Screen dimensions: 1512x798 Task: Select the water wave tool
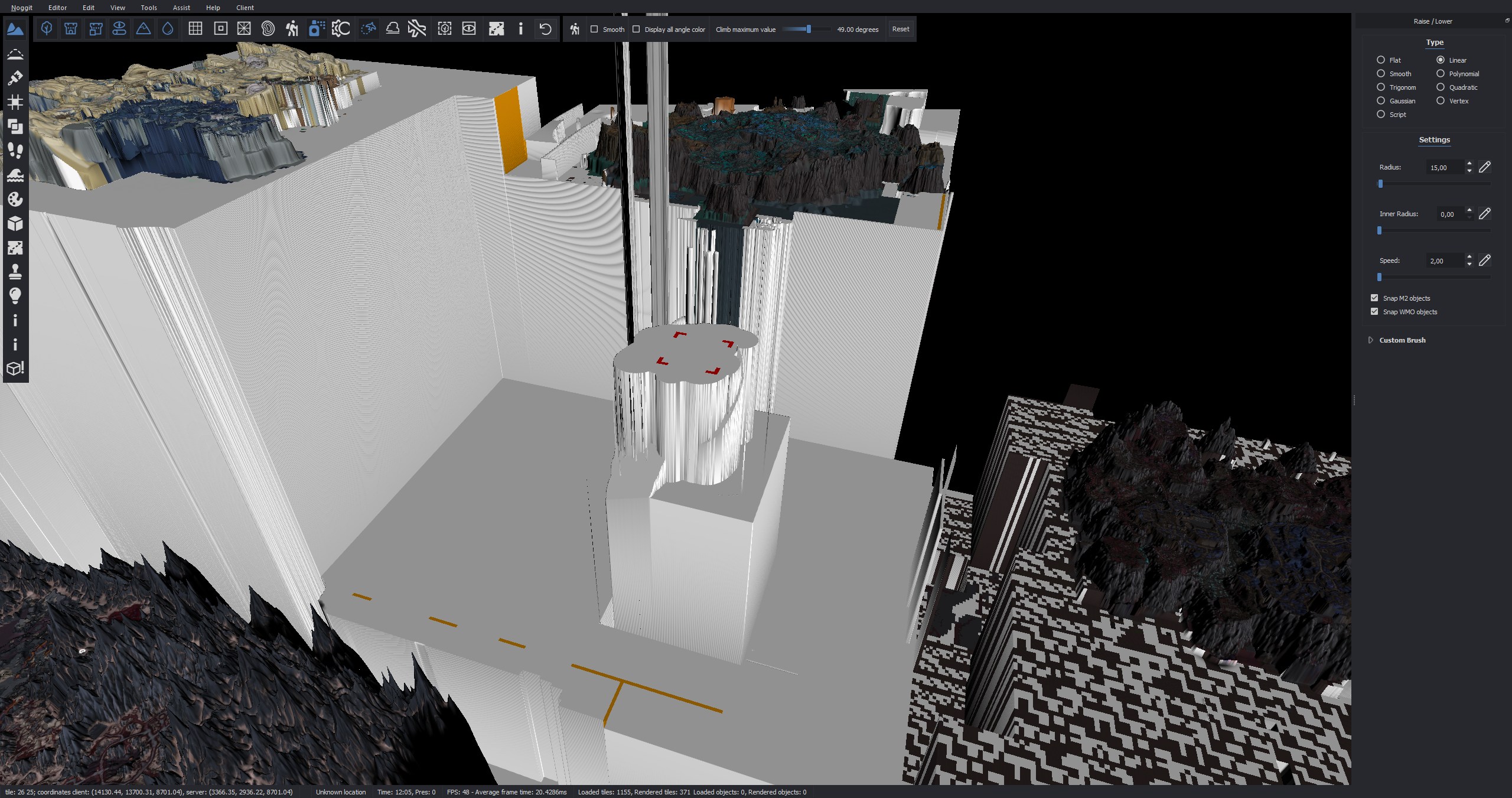(x=15, y=175)
